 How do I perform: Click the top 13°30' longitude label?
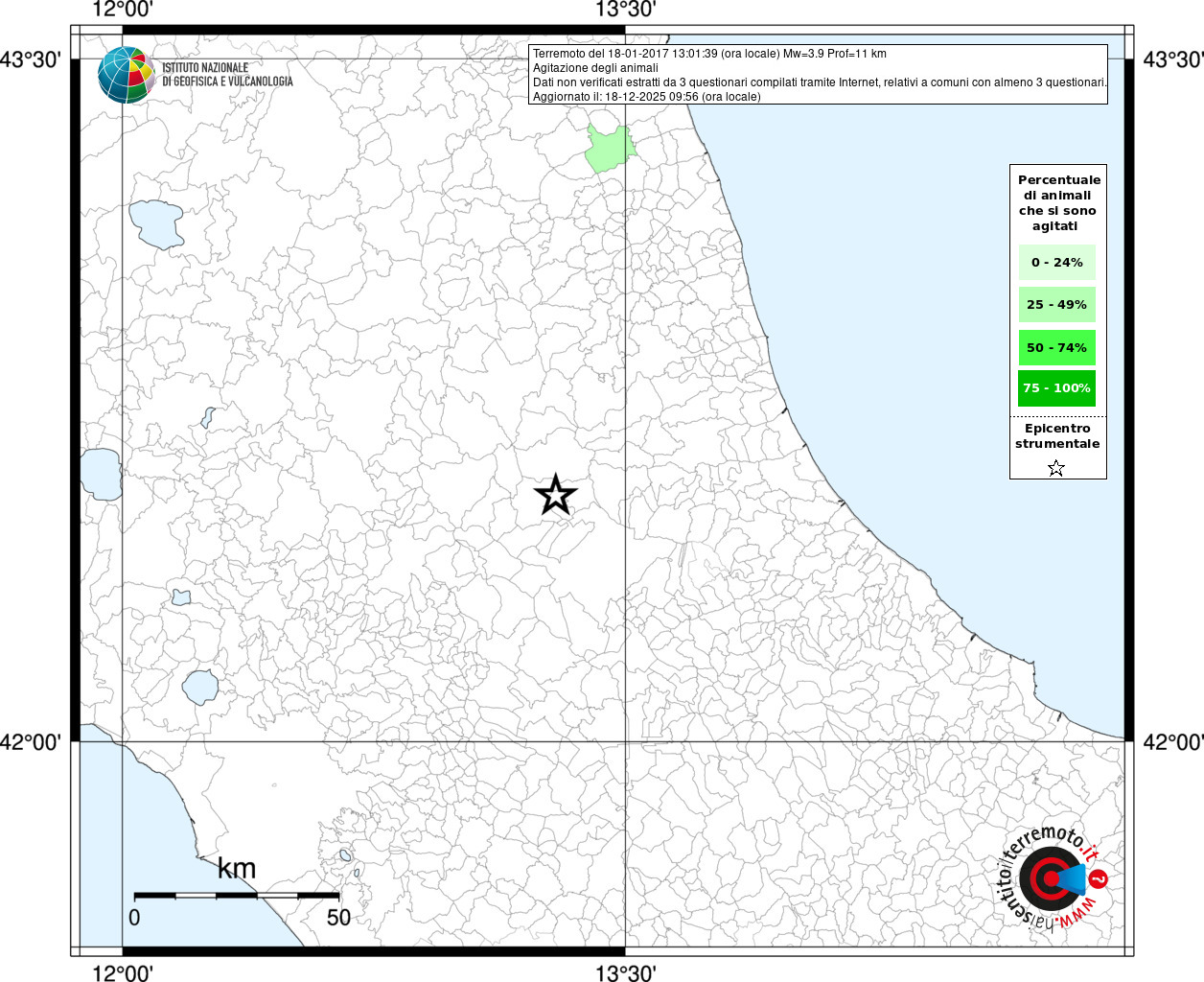click(x=626, y=10)
